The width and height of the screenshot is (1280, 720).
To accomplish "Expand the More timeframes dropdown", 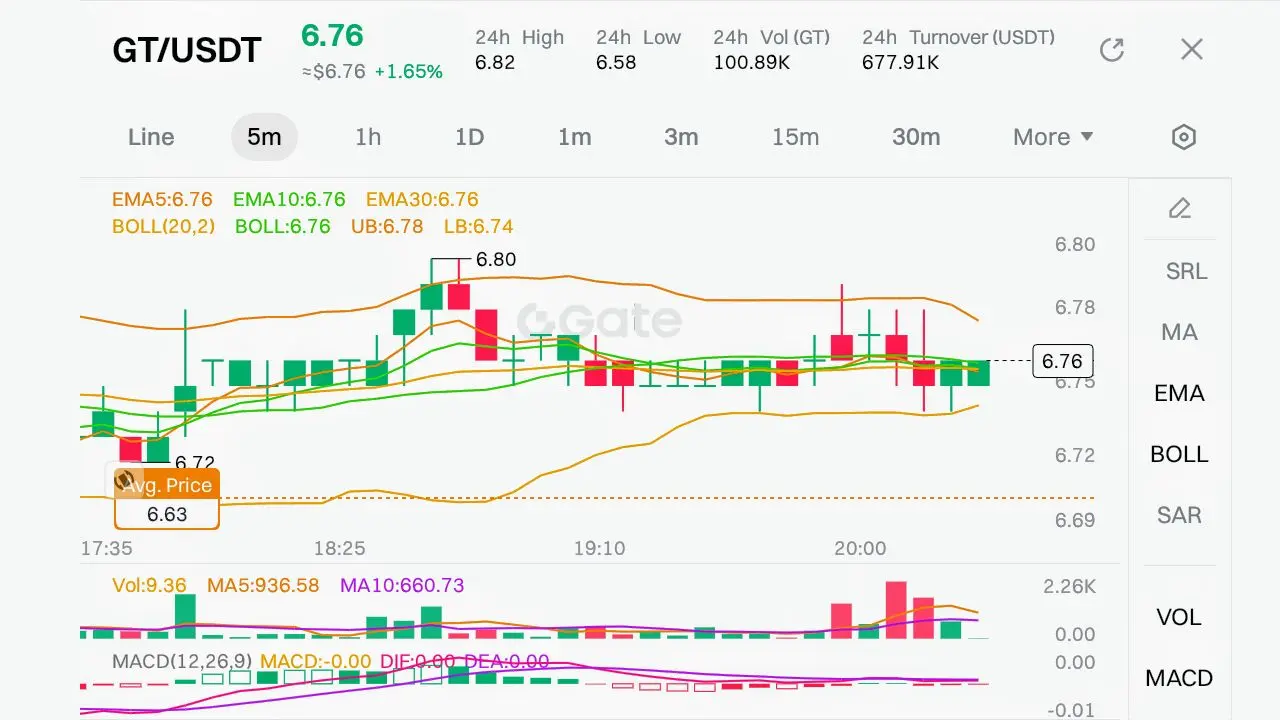I will (x=1053, y=137).
